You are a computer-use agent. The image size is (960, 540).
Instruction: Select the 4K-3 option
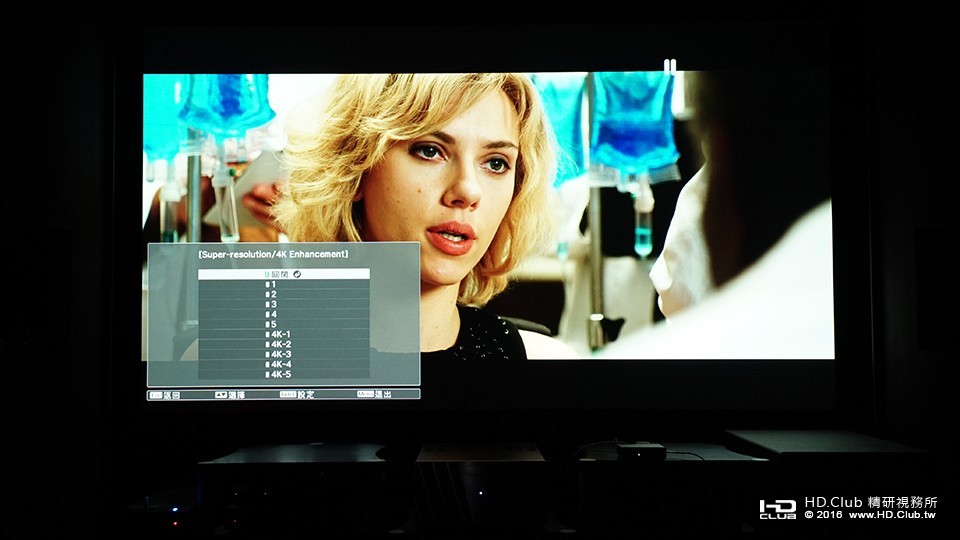(283, 354)
